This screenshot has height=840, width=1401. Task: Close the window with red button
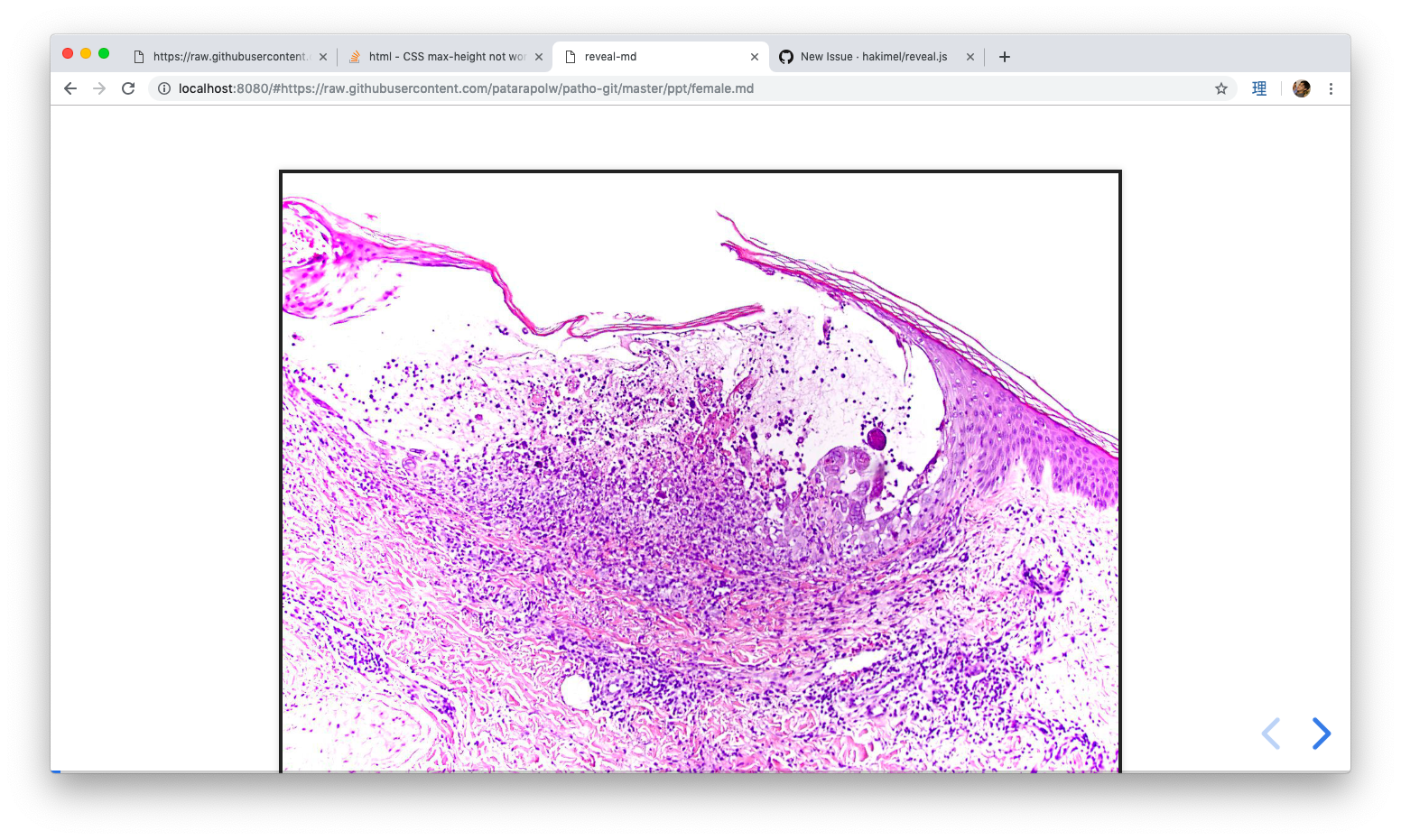coord(68,53)
